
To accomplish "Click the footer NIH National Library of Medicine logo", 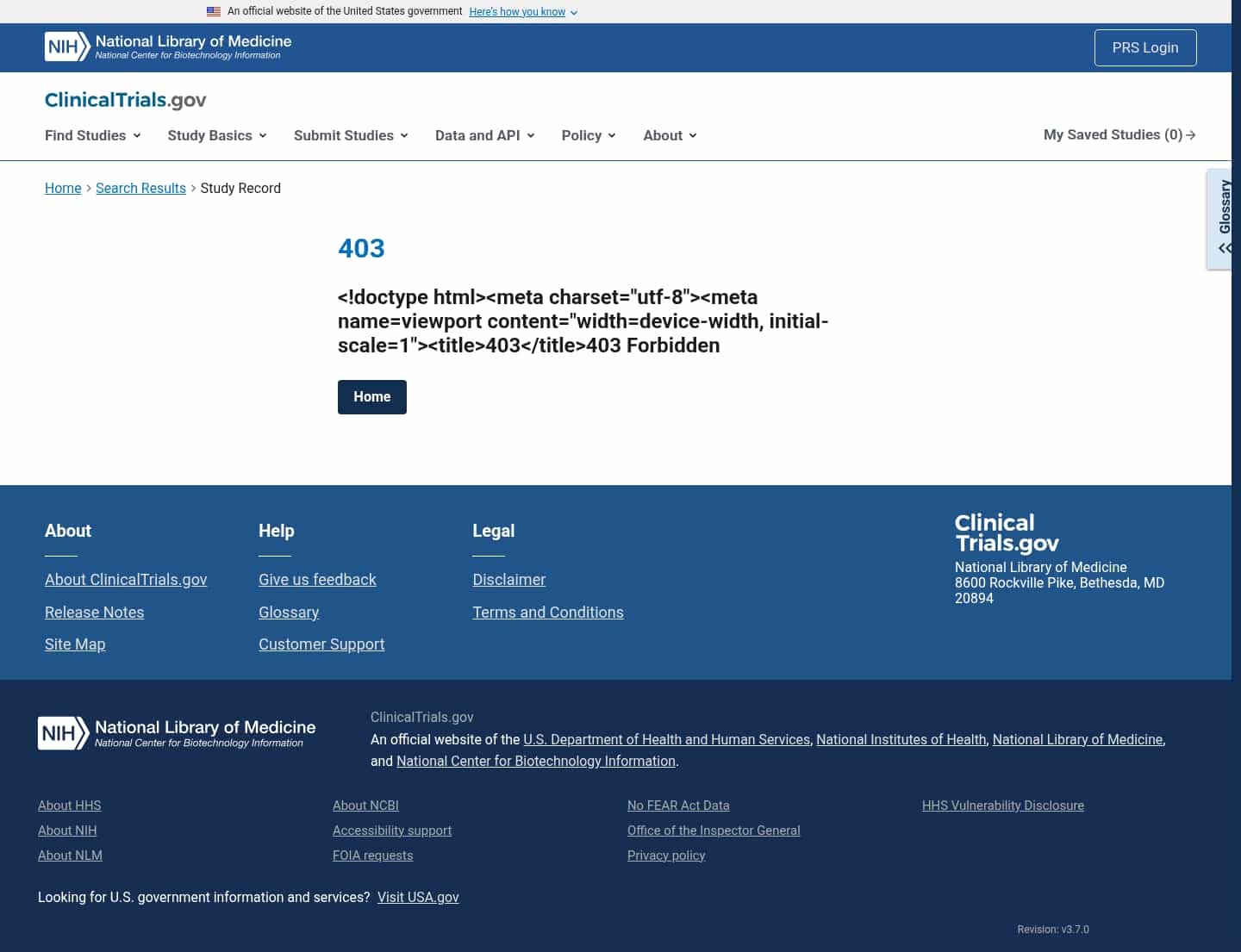I will (x=177, y=733).
